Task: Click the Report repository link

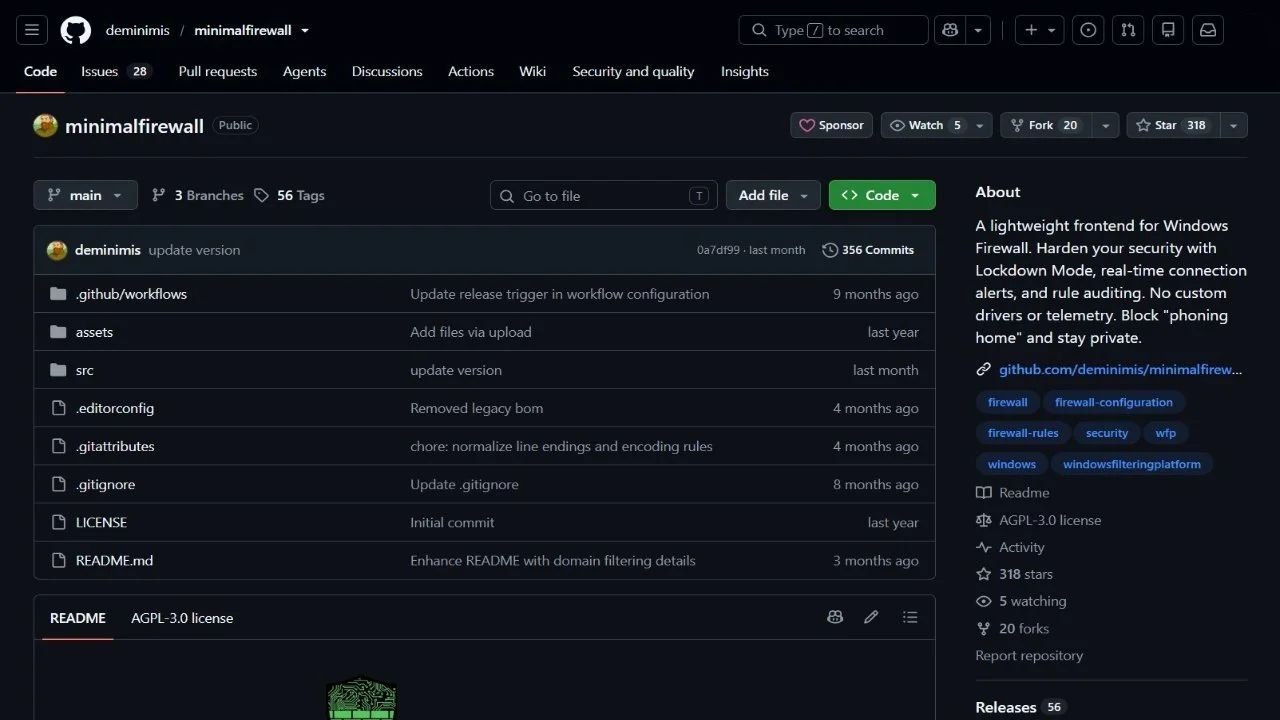Action: pyautogui.click(x=1029, y=655)
